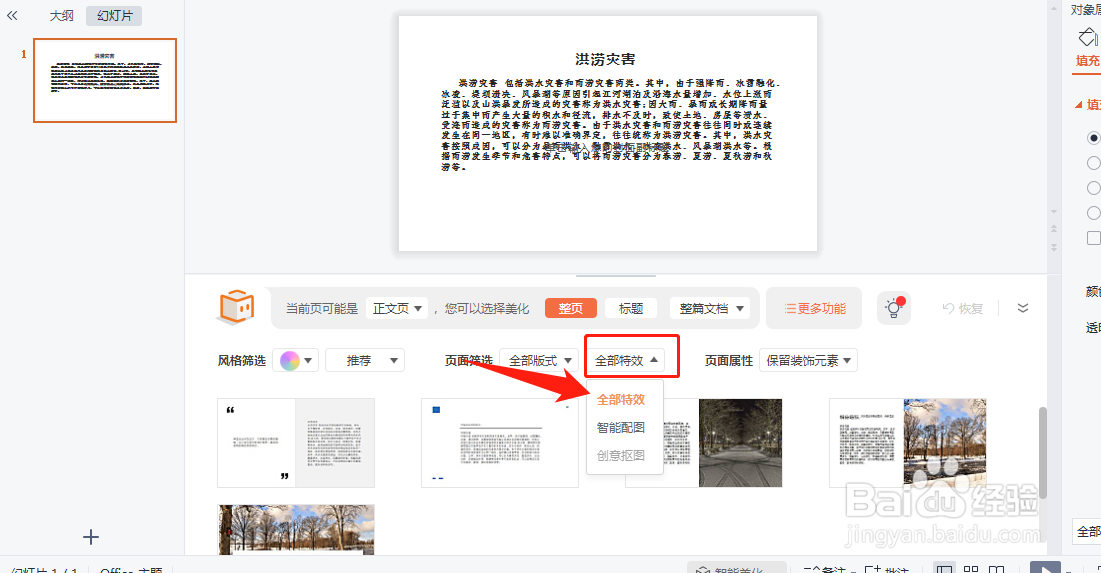Viewport: 1101px width, 573px height.
Task: Select the fourth fill radio button
Action: [1093, 213]
